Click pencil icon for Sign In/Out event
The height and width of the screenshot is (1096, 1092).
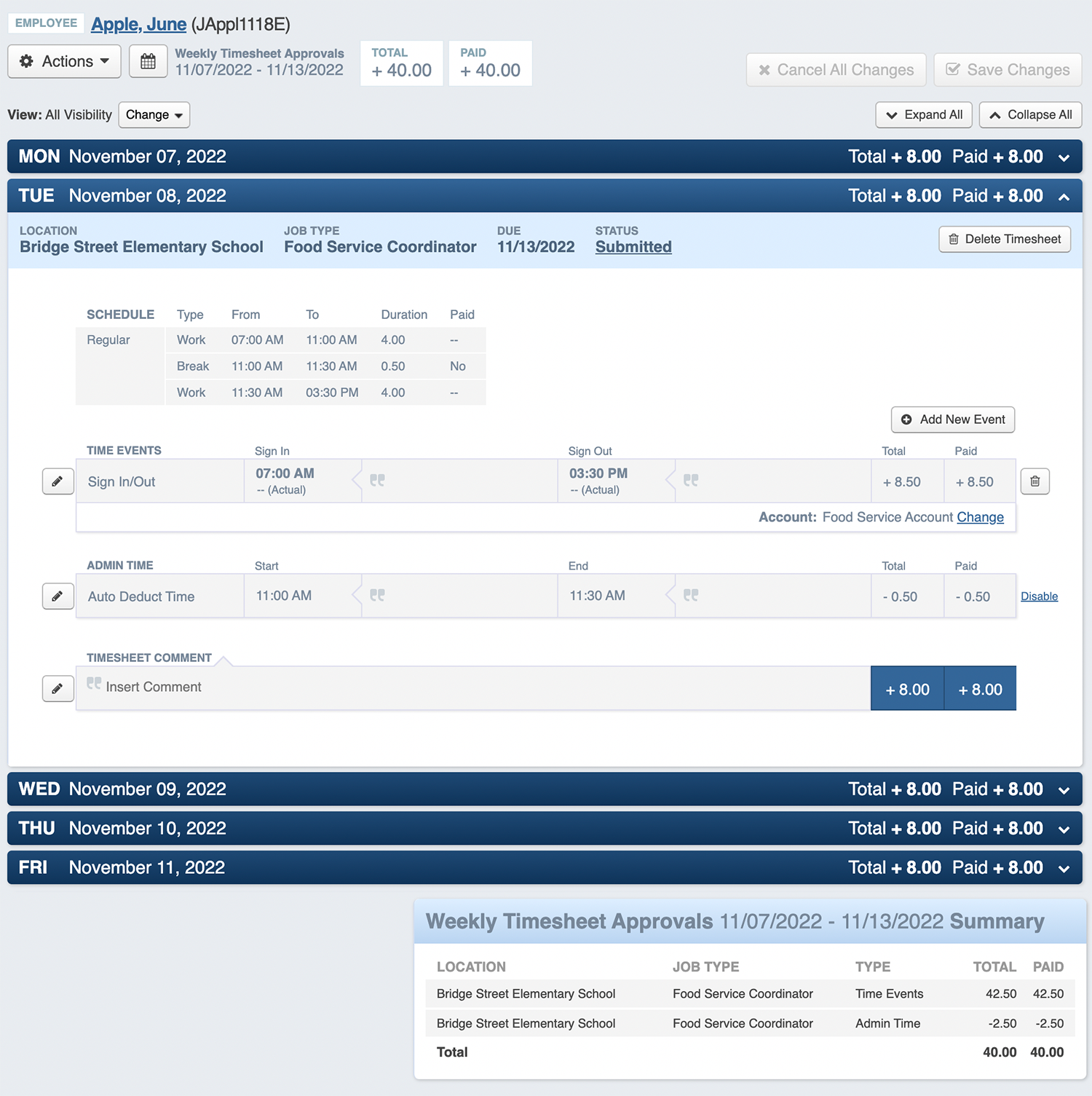[58, 481]
